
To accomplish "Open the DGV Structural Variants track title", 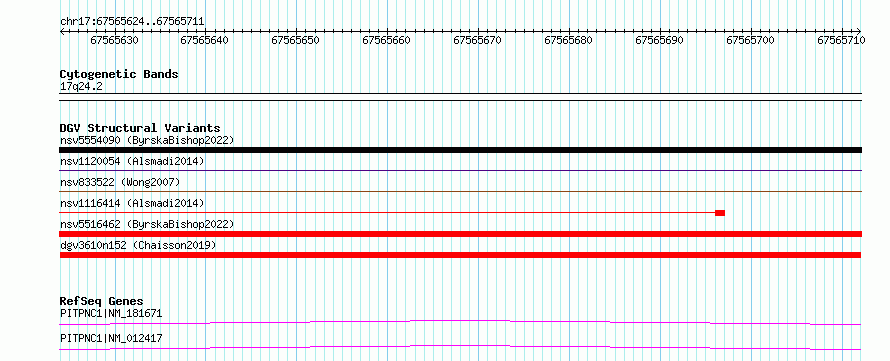I will (x=140, y=128).
